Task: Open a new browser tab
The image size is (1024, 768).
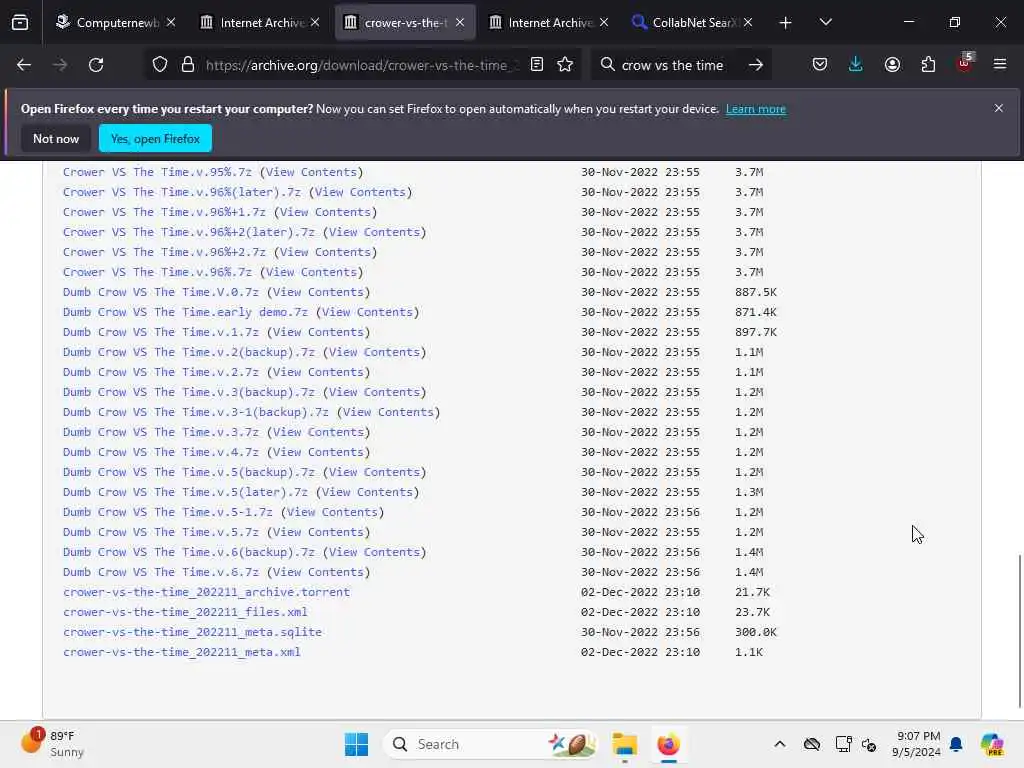Action: coord(786,23)
